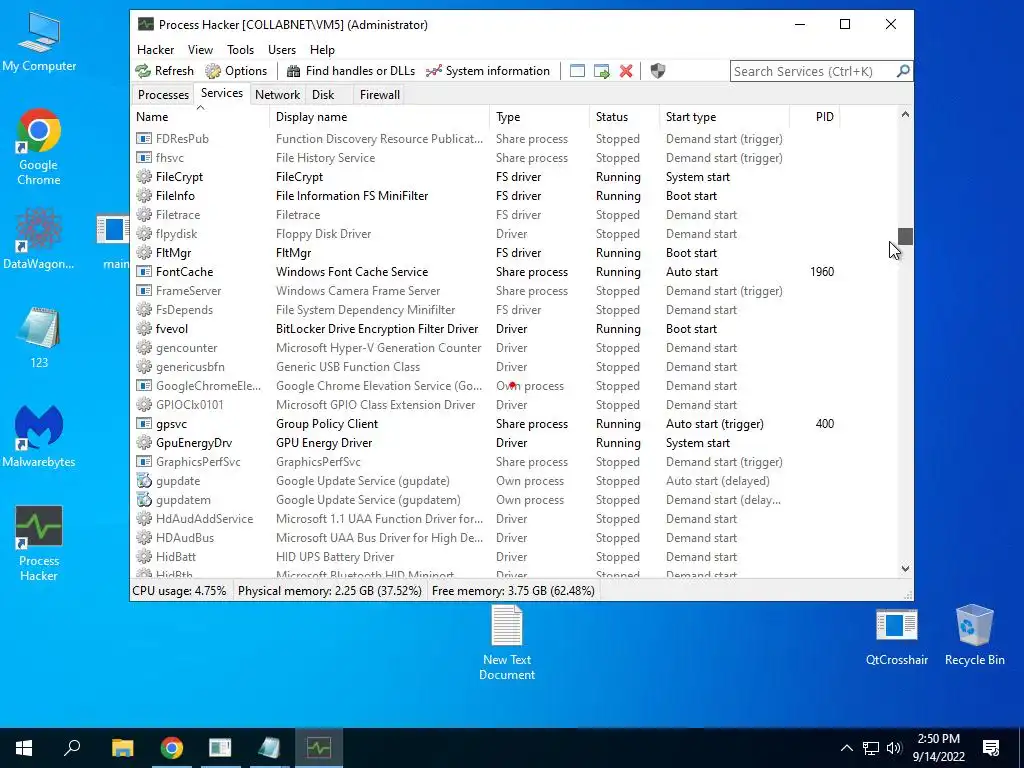Viewport: 1024px width, 768px height.
Task: Click the vertical scrollbar thumb
Action: (904, 236)
